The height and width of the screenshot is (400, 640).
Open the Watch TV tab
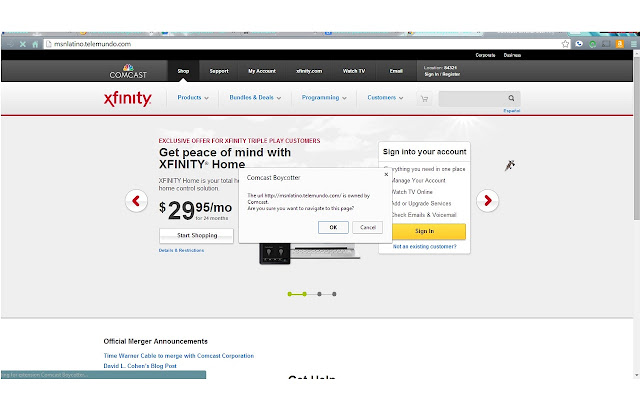point(354,71)
